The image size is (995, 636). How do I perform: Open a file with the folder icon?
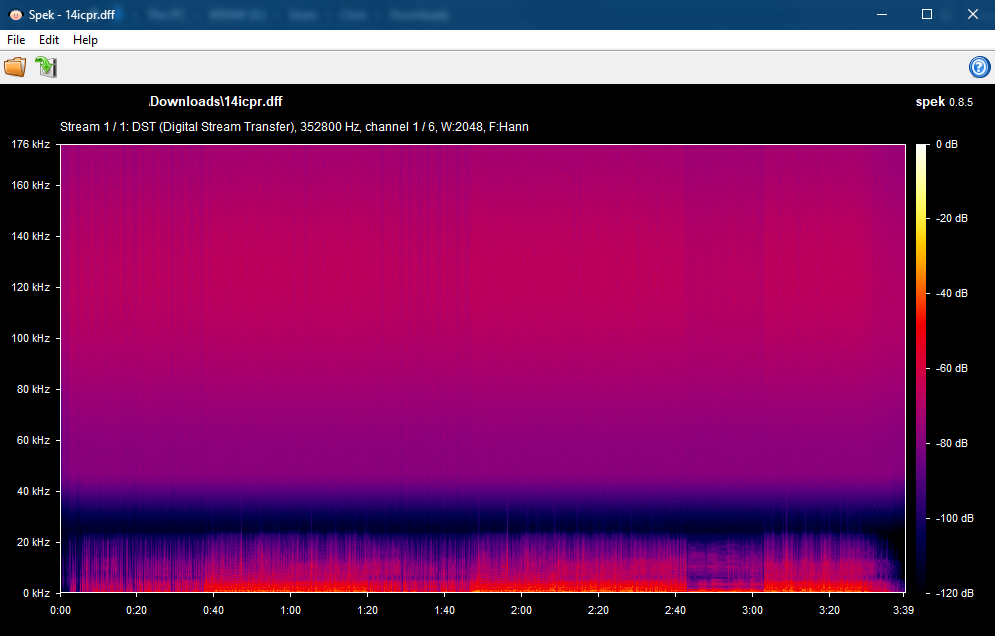15,67
